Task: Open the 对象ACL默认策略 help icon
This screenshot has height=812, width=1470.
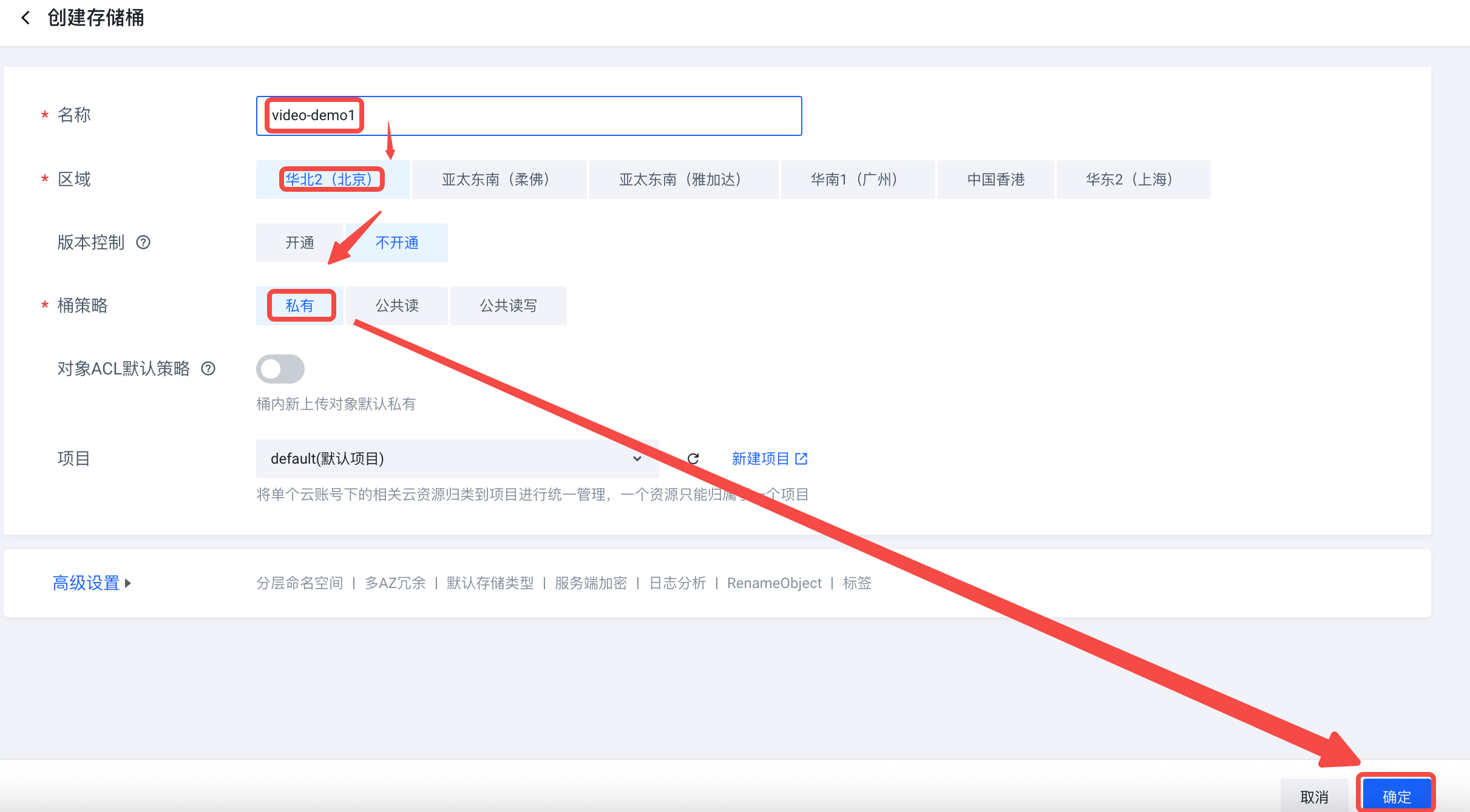Action: pos(208,368)
